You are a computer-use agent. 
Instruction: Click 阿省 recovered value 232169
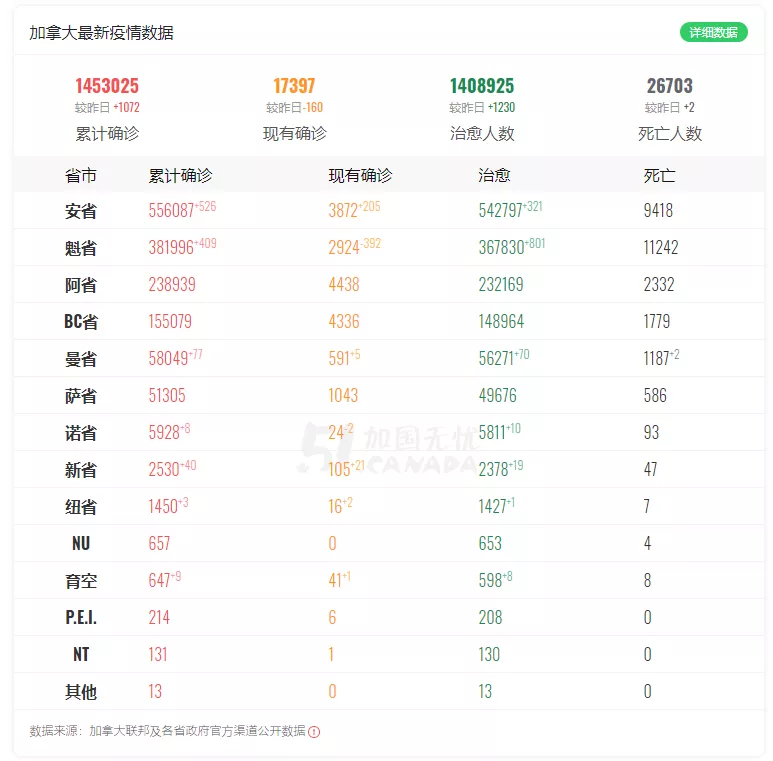[x=501, y=284]
